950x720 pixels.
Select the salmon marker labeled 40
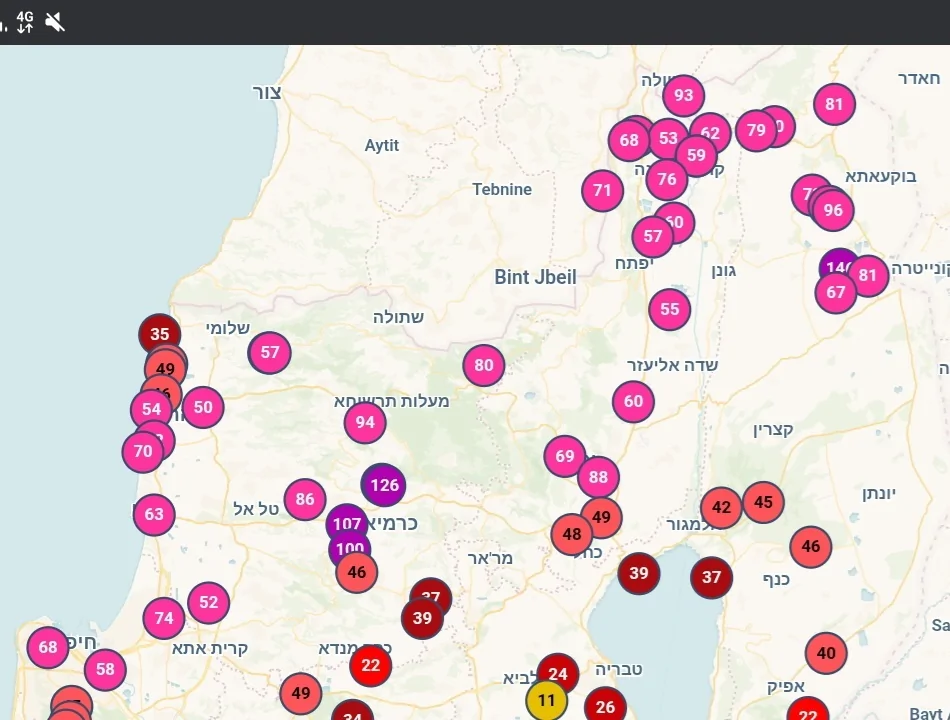tap(826, 654)
